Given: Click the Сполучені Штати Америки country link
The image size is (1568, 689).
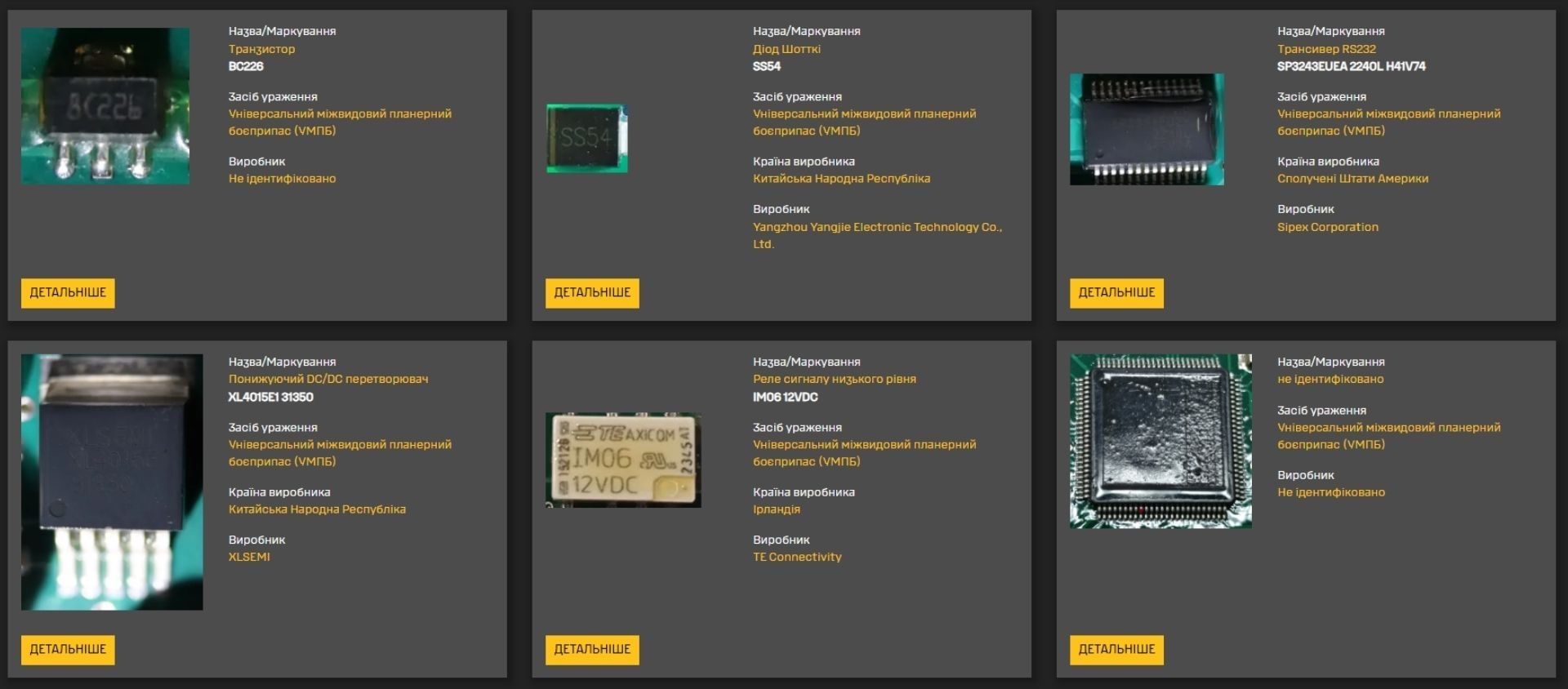Looking at the screenshot, I should click(x=1352, y=179).
